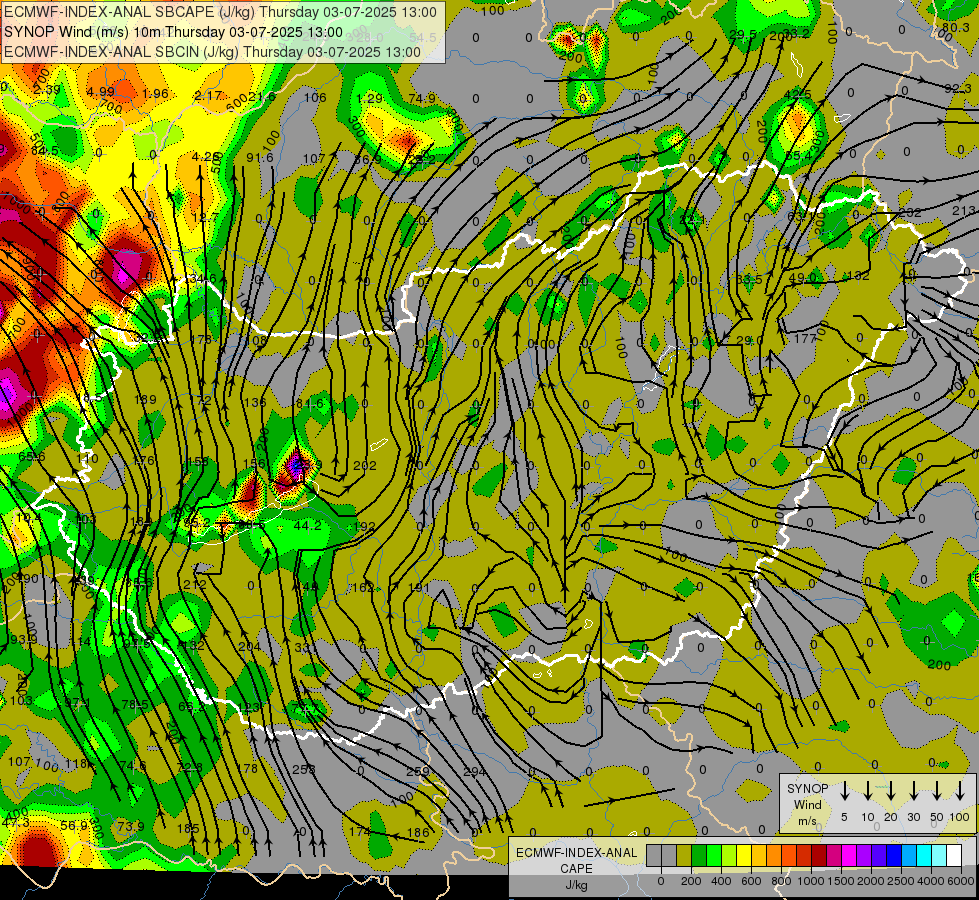The height and width of the screenshot is (900, 979).
Task: Click the 800 tick label in CAPE legend
Action: coord(781,881)
